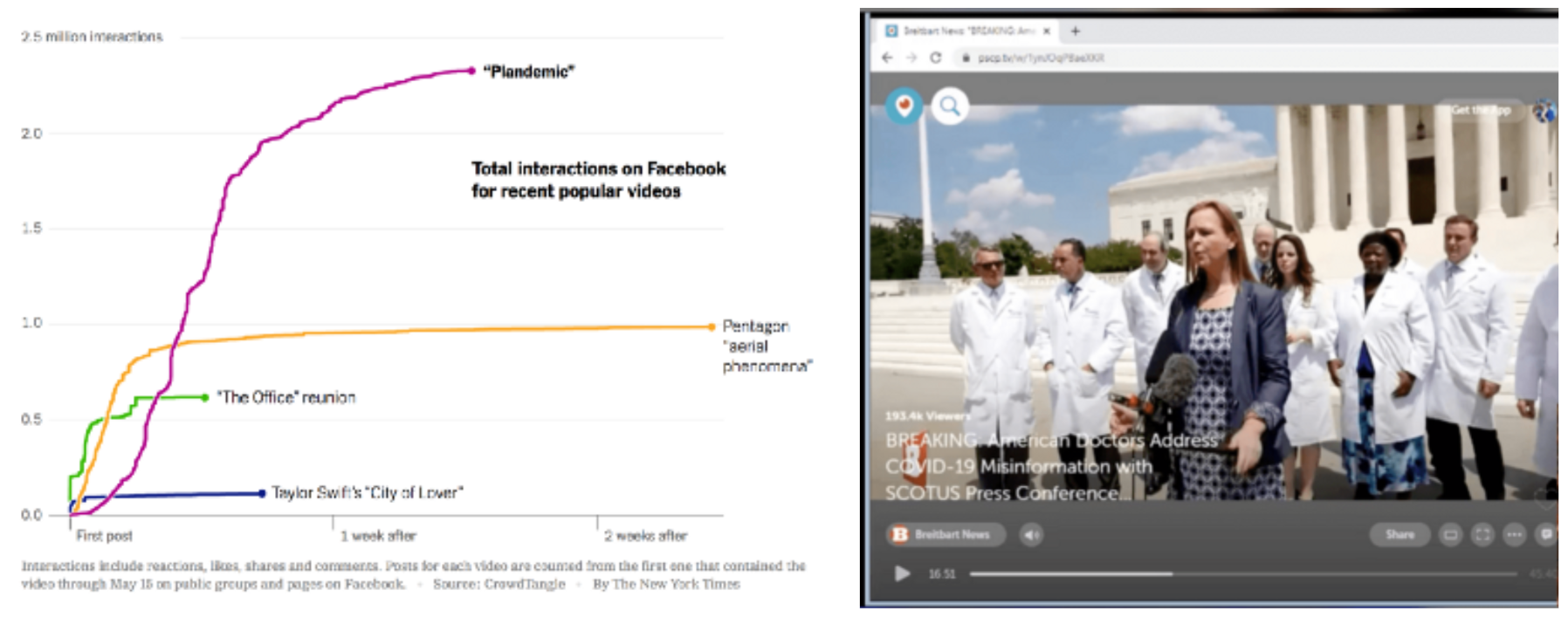Go back with the browser back arrow
Screen dimensions: 1568x618
click(887, 58)
